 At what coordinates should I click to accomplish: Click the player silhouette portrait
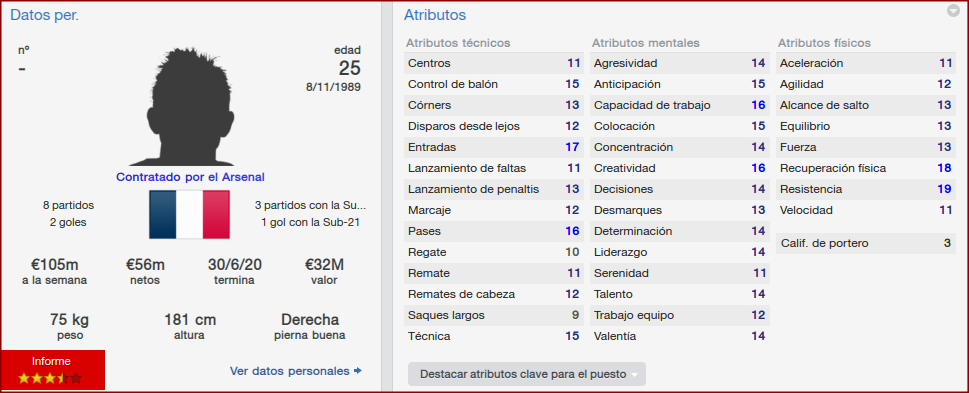pyautogui.click(x=190, y=106)
